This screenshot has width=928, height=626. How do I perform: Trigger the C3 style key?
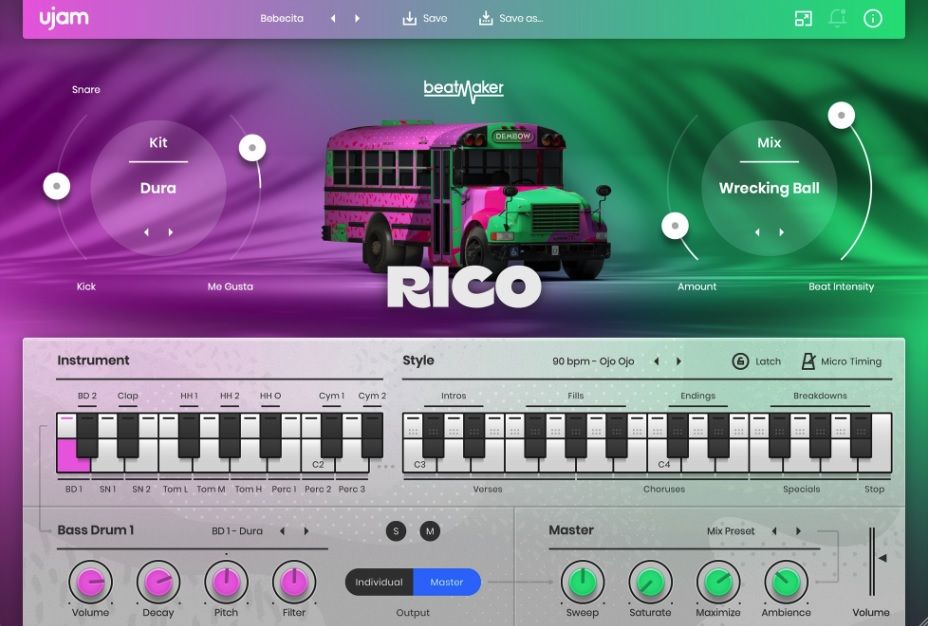tap(420, 464)
